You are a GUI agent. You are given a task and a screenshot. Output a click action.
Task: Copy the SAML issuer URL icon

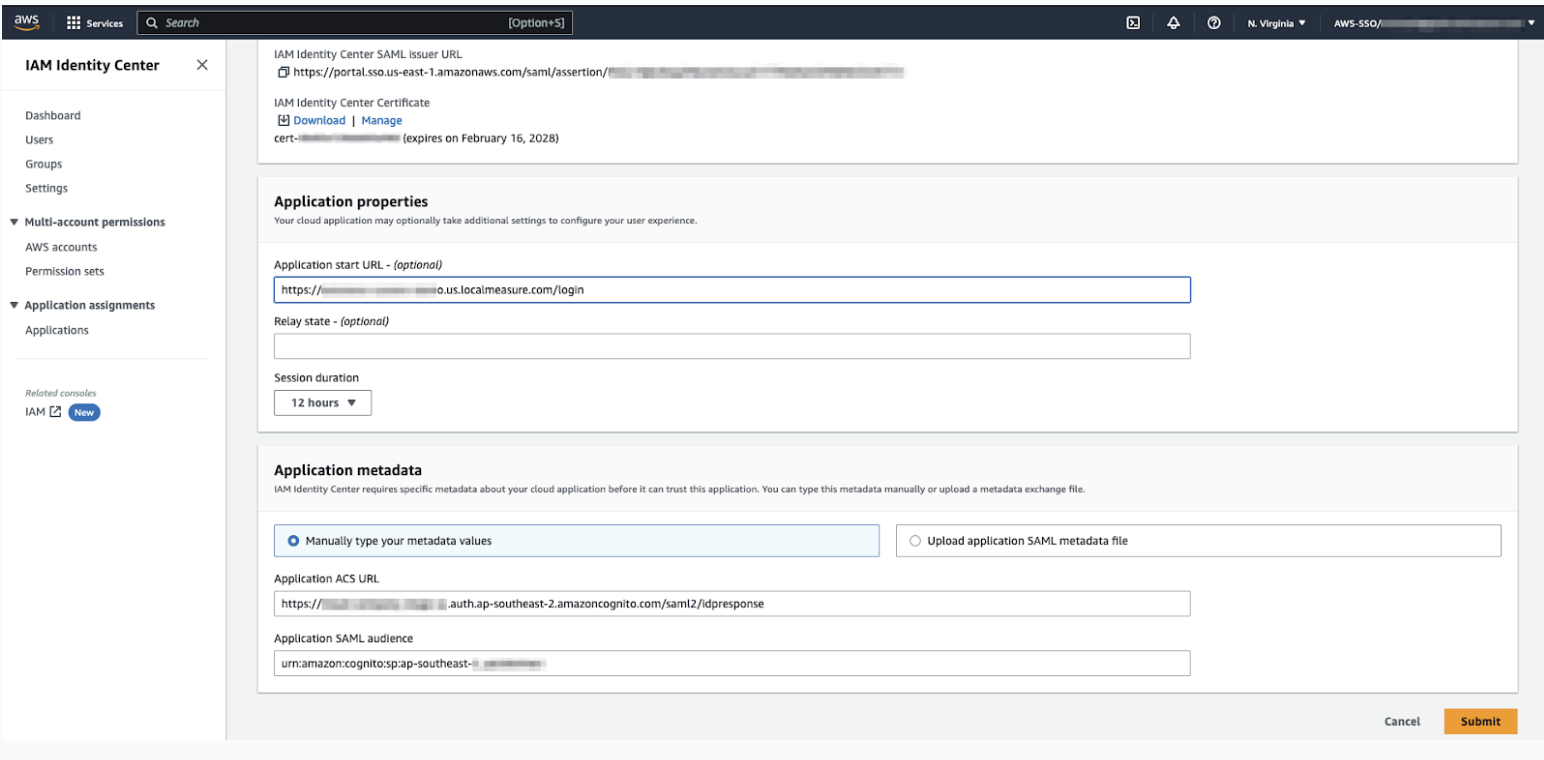283,72
